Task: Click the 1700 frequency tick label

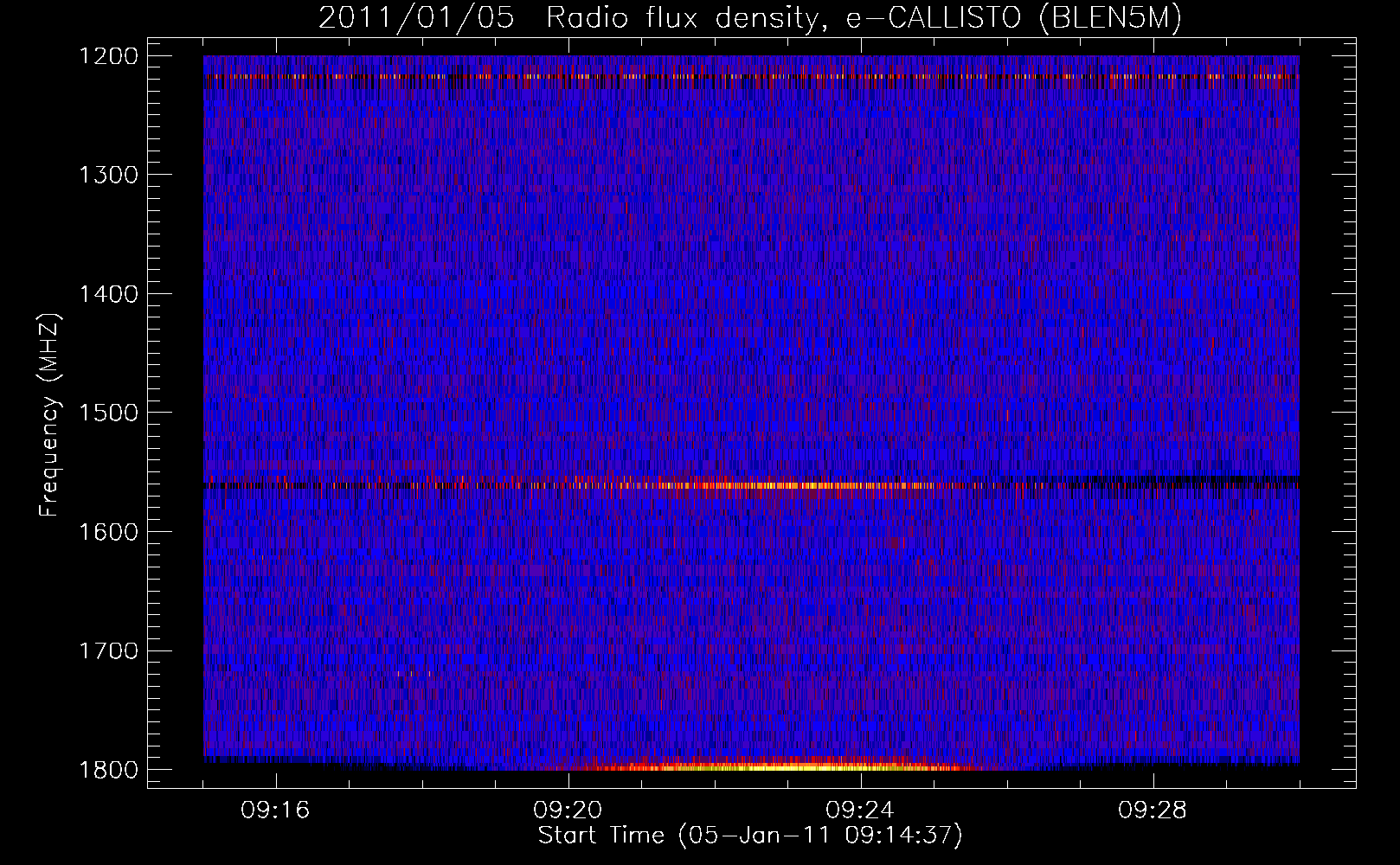Action: point(109,650)
